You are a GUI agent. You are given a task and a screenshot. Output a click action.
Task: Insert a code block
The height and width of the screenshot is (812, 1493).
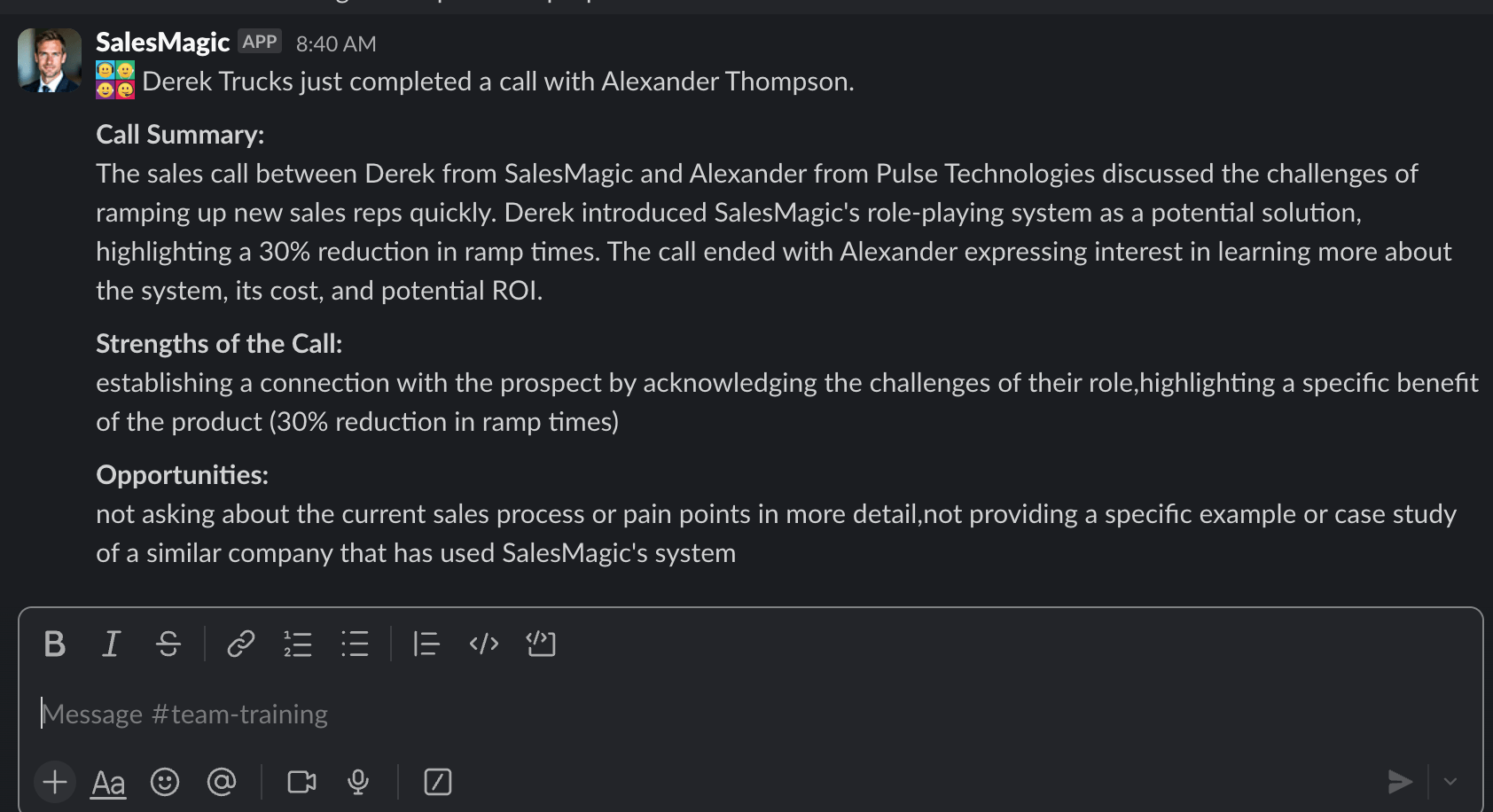[x=541, y=644]
